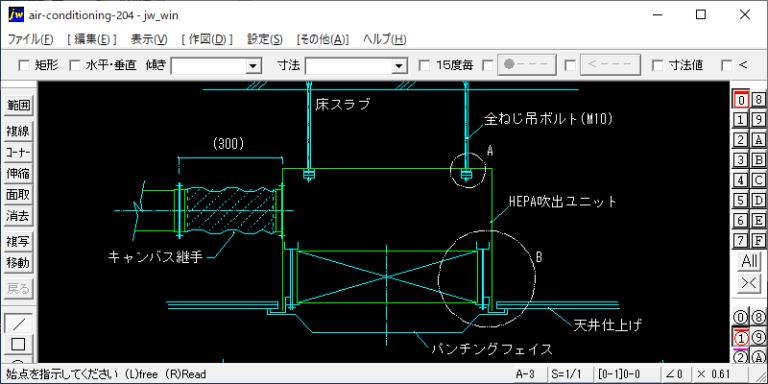
Task: Open the ファイル(F) menu
Action: (x=30, y=39)
